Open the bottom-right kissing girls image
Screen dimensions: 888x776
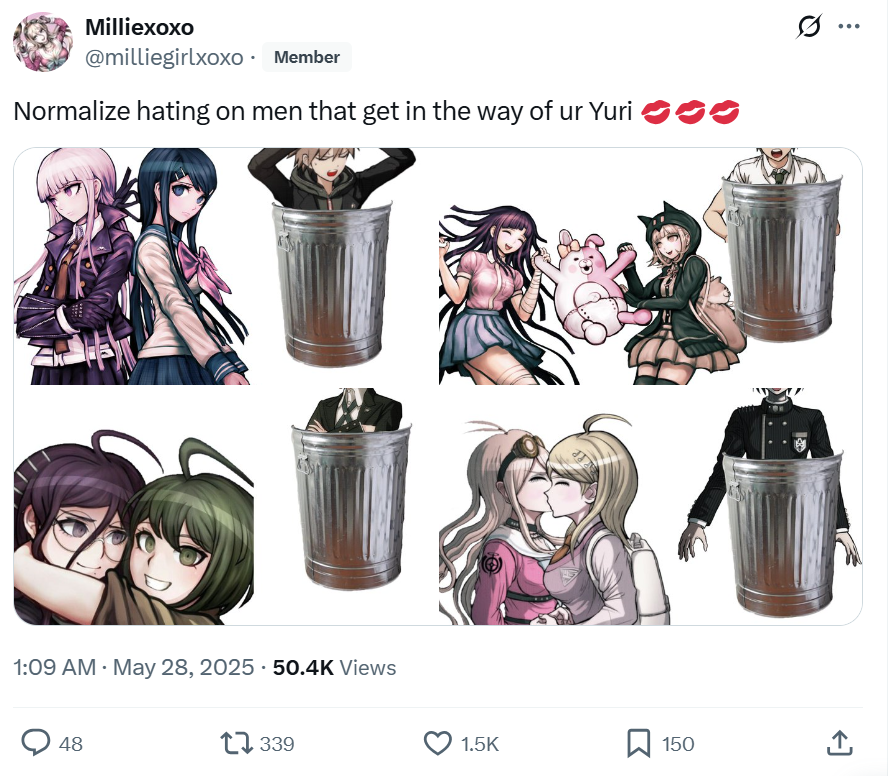(x=650, y=506)
